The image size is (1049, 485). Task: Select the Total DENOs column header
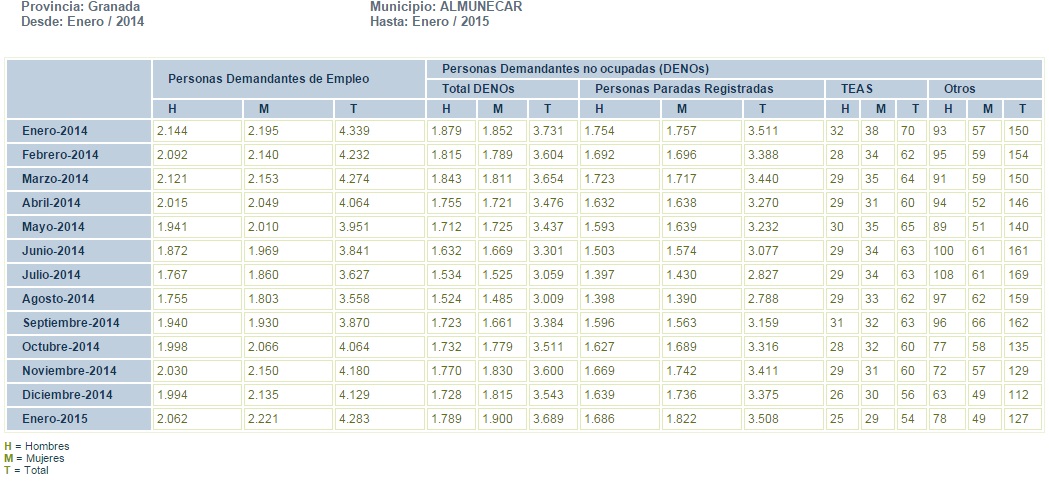pos(477,88)
